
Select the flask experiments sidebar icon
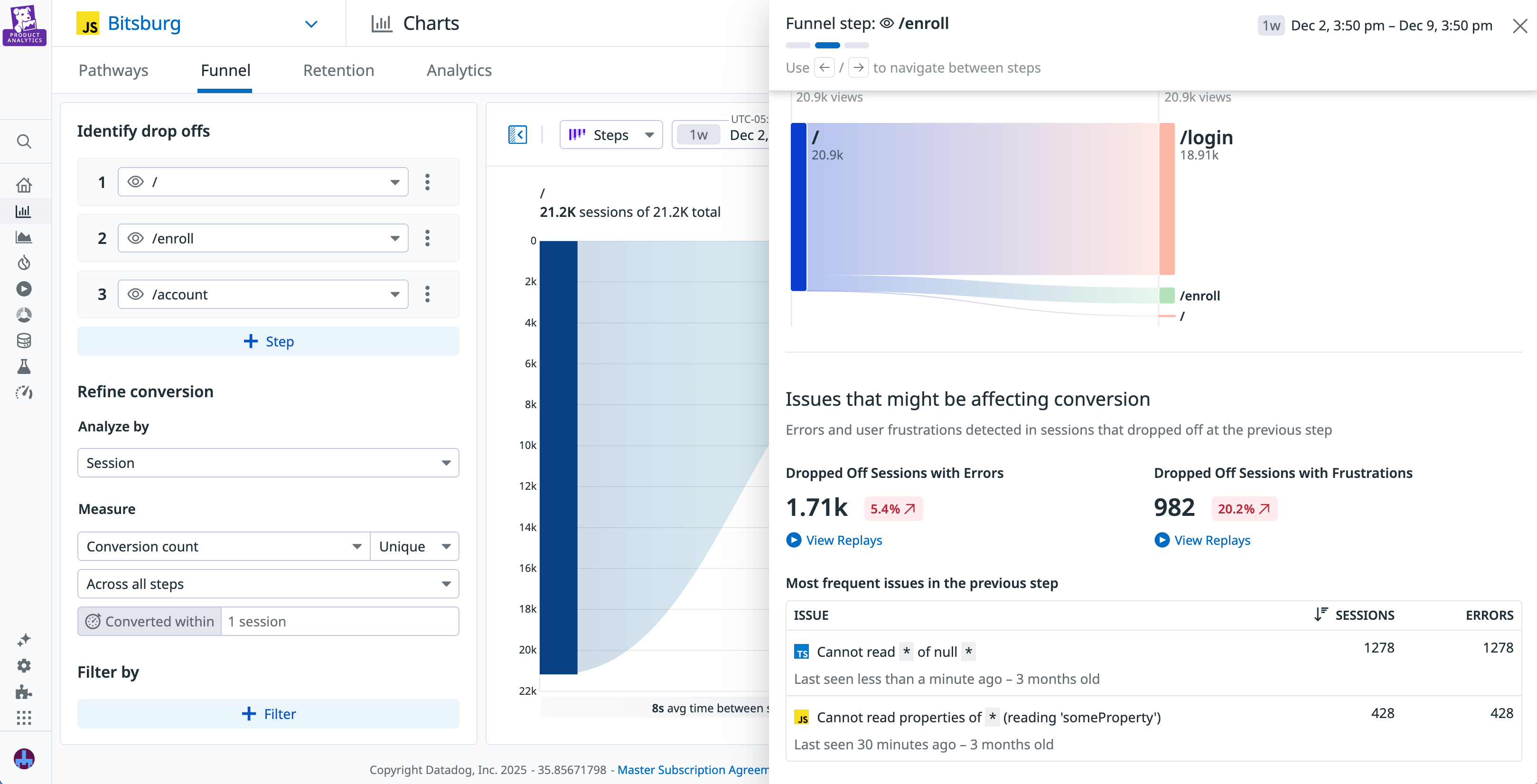(x=24, y=366)
